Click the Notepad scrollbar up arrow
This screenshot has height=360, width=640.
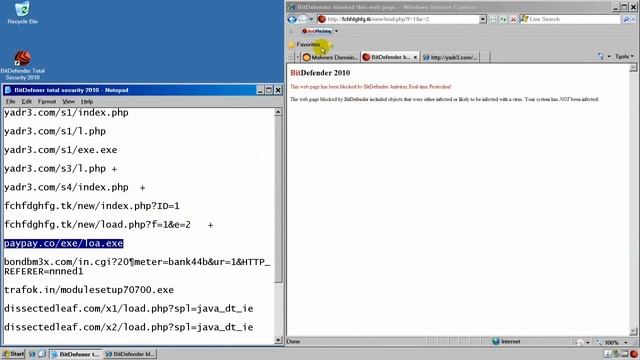(x=278, y=112)
